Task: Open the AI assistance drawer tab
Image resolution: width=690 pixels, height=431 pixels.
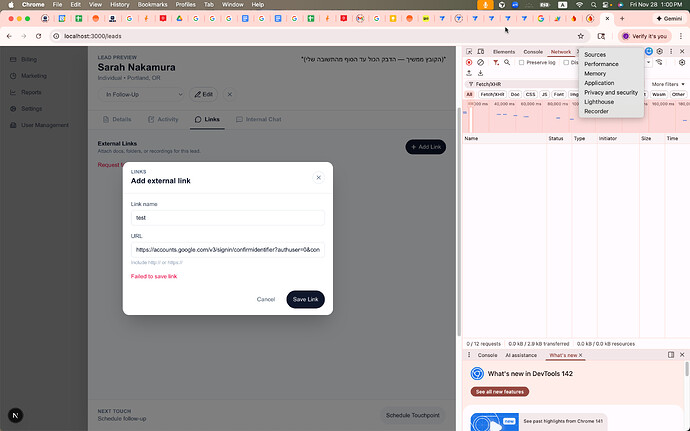Action: (x=521, y=355)
